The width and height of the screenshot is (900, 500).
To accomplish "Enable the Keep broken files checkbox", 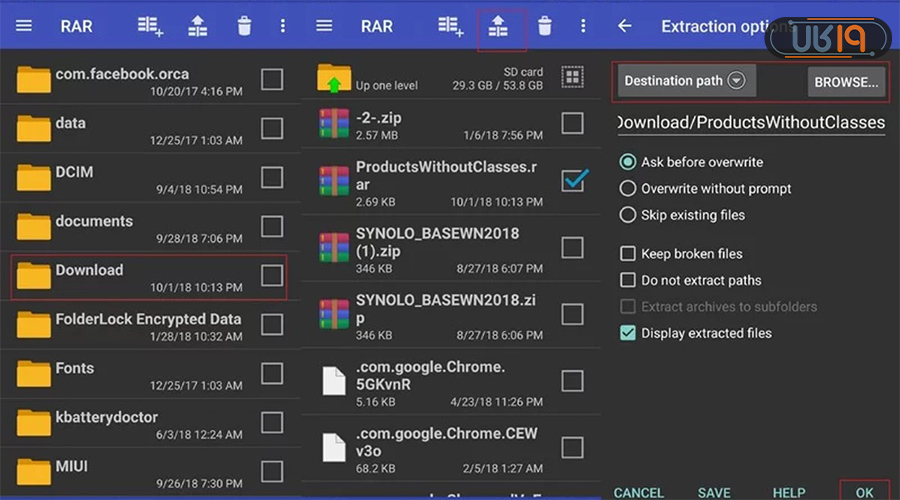I will pos(628,254).
